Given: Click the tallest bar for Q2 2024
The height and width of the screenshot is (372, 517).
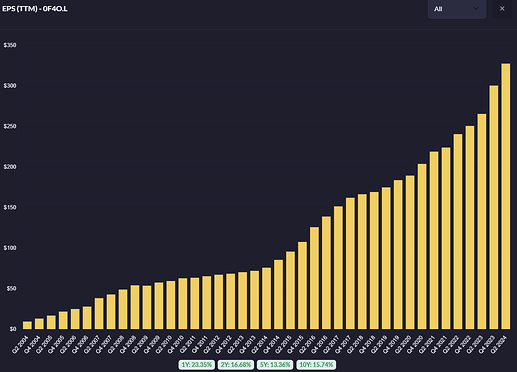Looking at the screenshot, I should pos(506,196).
